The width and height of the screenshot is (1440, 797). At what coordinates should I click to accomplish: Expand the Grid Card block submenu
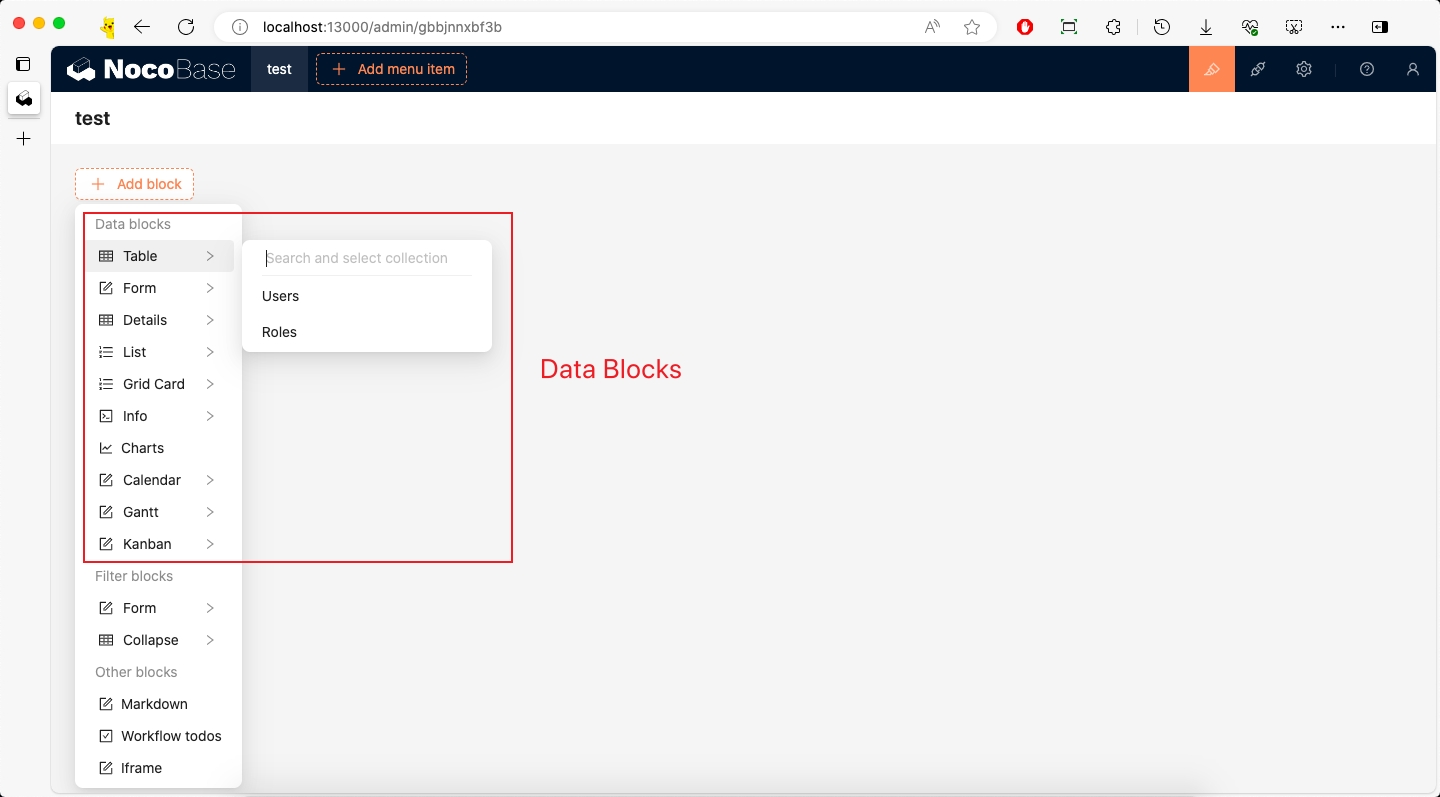click(x=158, y=384)
